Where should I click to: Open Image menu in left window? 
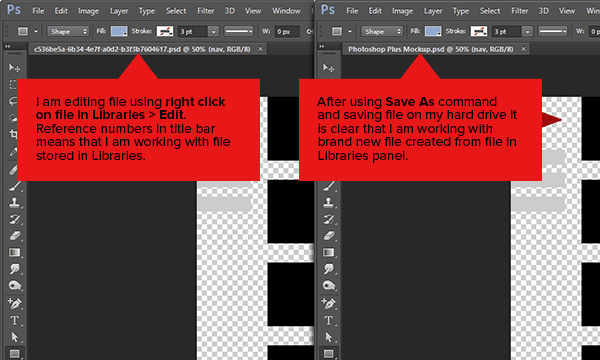pyautogui.click(x=88, y=11)
